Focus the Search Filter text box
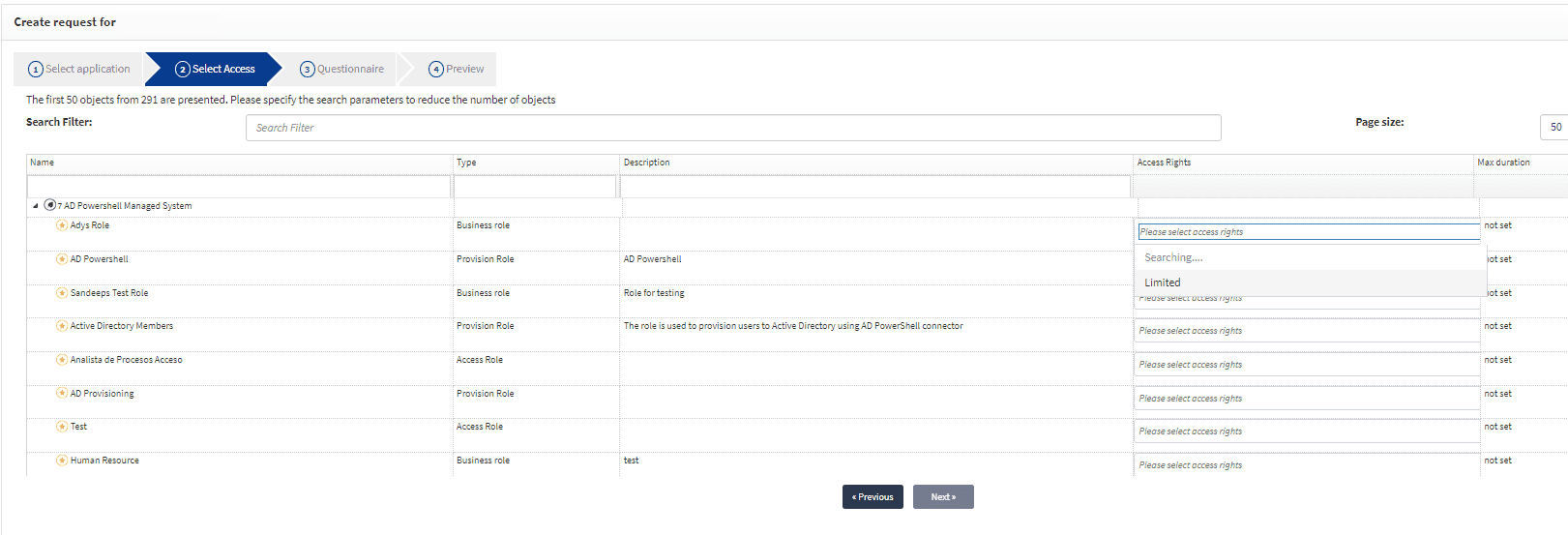The image size is (1568, 535). (732, 128)
